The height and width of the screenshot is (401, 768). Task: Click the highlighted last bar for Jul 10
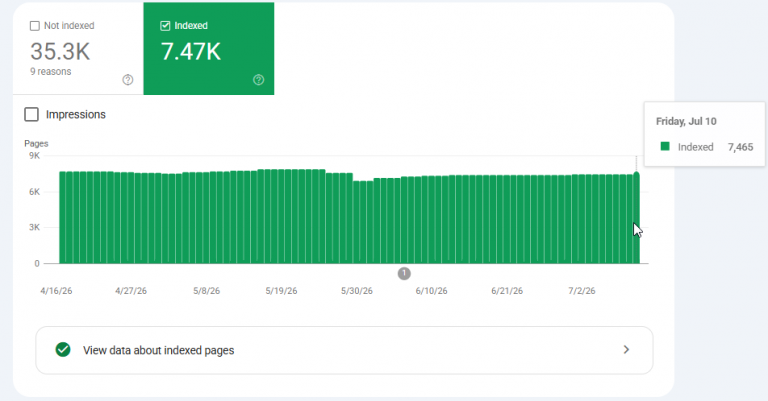636,218
